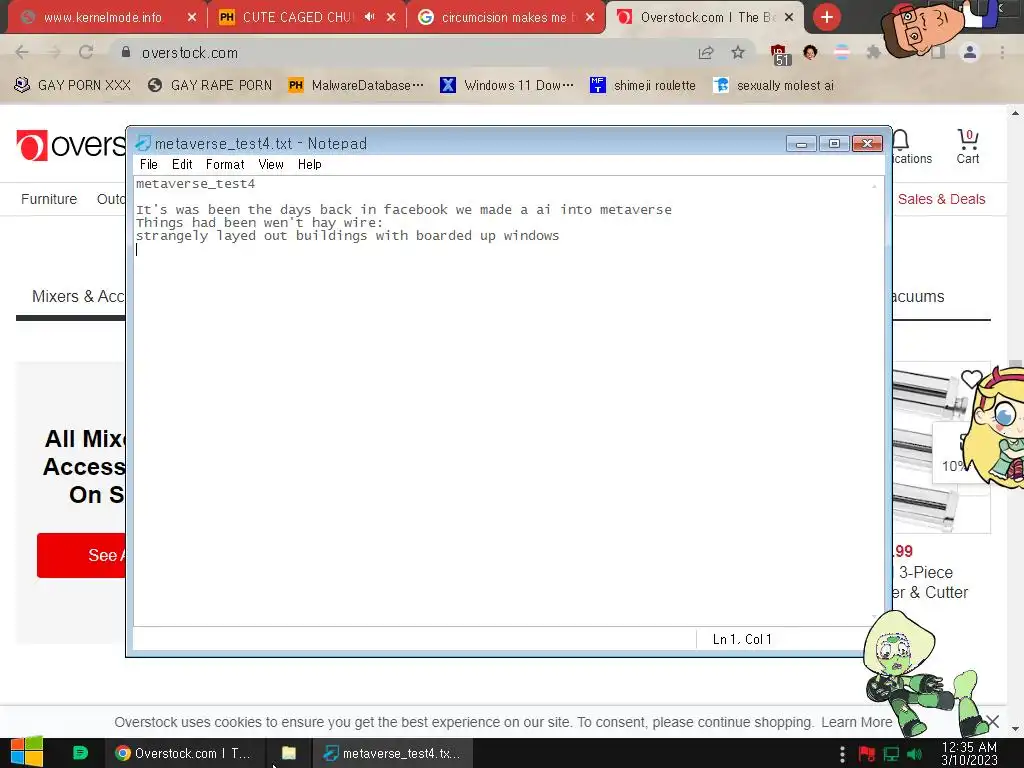This screenshot has width=1024, height=768.
Task: Minimize the Notepad window
Action: point(801,143)
